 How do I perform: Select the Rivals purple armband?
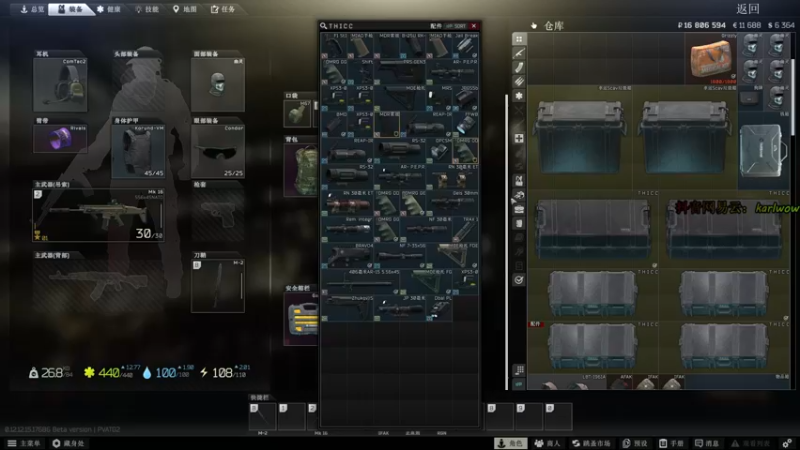click(60, 139)
